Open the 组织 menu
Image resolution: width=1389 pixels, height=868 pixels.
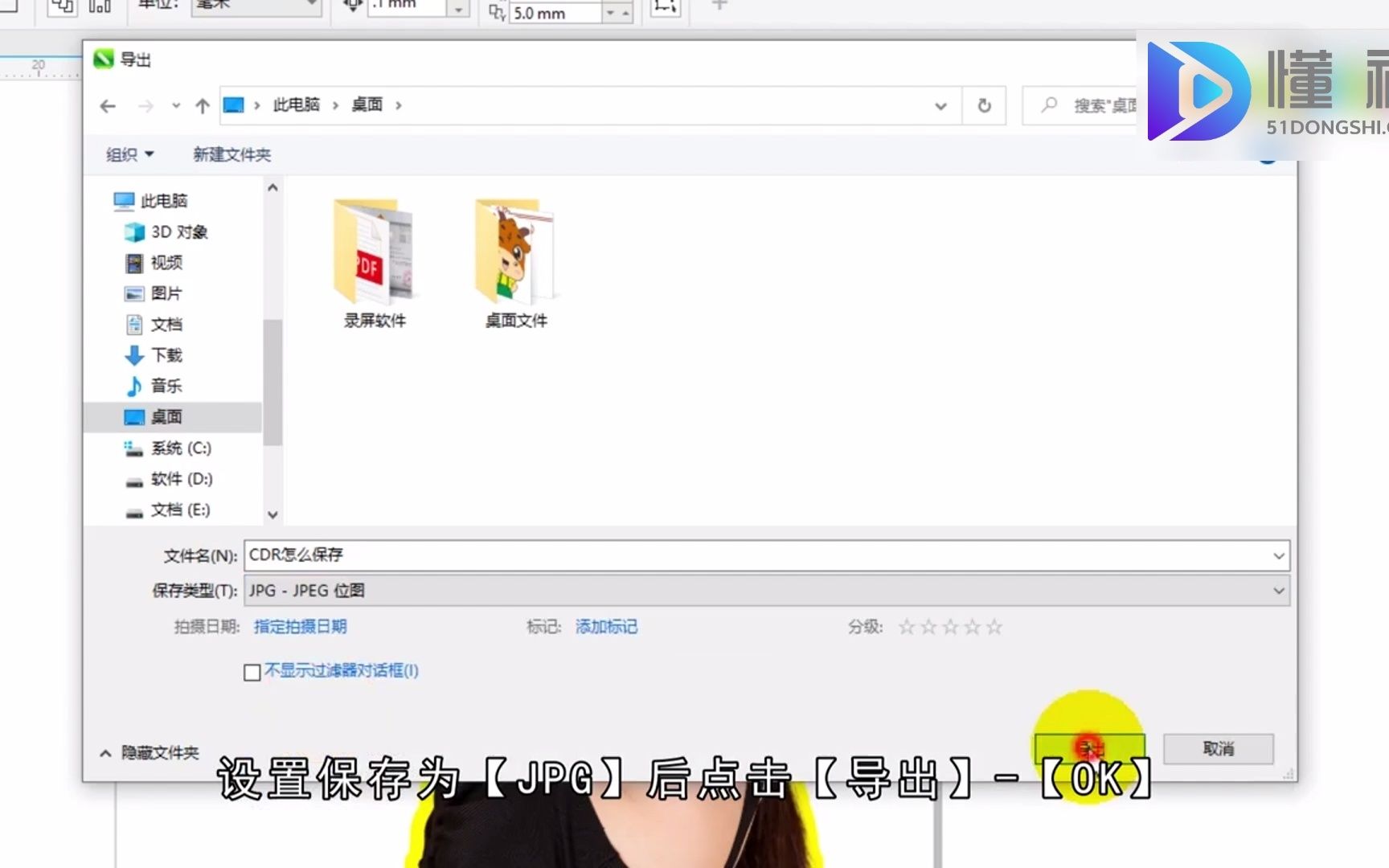pos(127,154)
